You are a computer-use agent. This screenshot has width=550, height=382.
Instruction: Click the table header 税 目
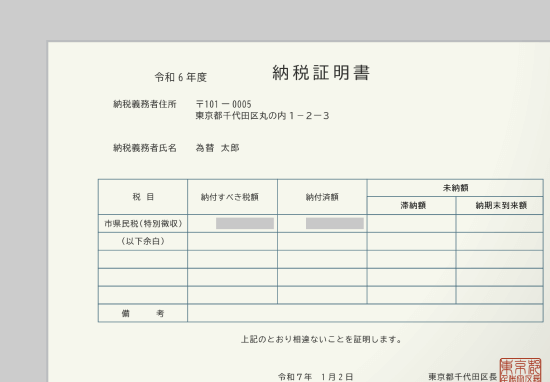point(143,197)
